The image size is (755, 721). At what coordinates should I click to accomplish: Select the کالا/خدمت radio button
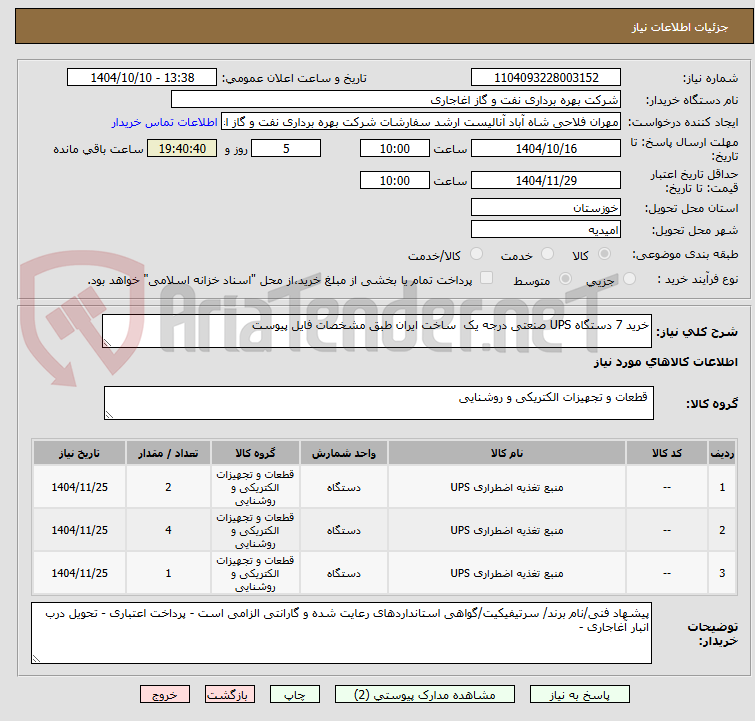coord(476,253)
